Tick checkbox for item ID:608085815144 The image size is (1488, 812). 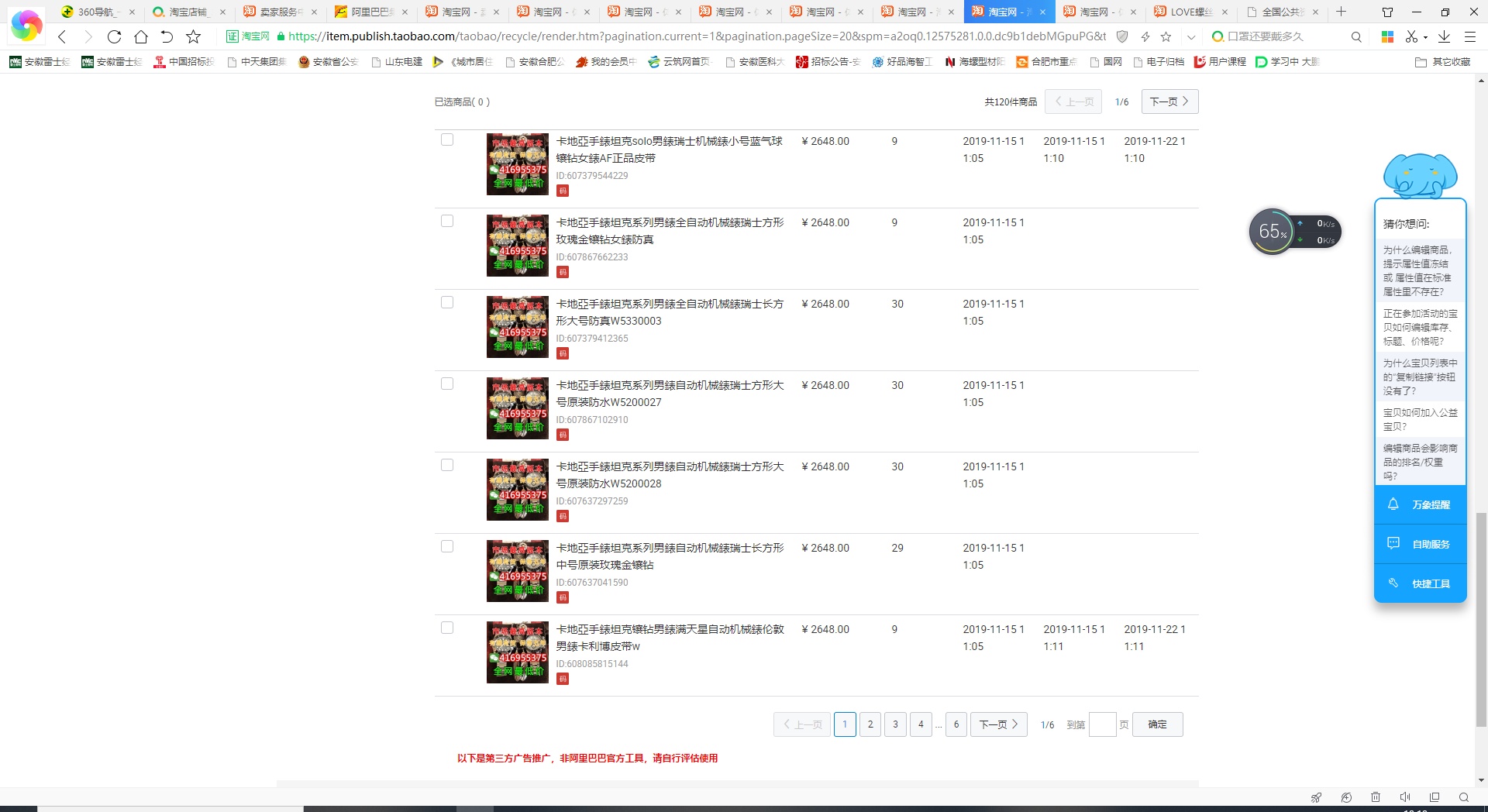pos(447,628)
